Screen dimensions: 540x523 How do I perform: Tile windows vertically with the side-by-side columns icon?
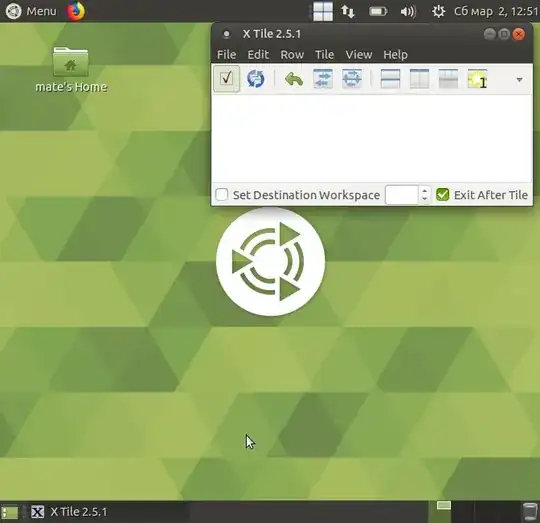[x=419, y=79]
